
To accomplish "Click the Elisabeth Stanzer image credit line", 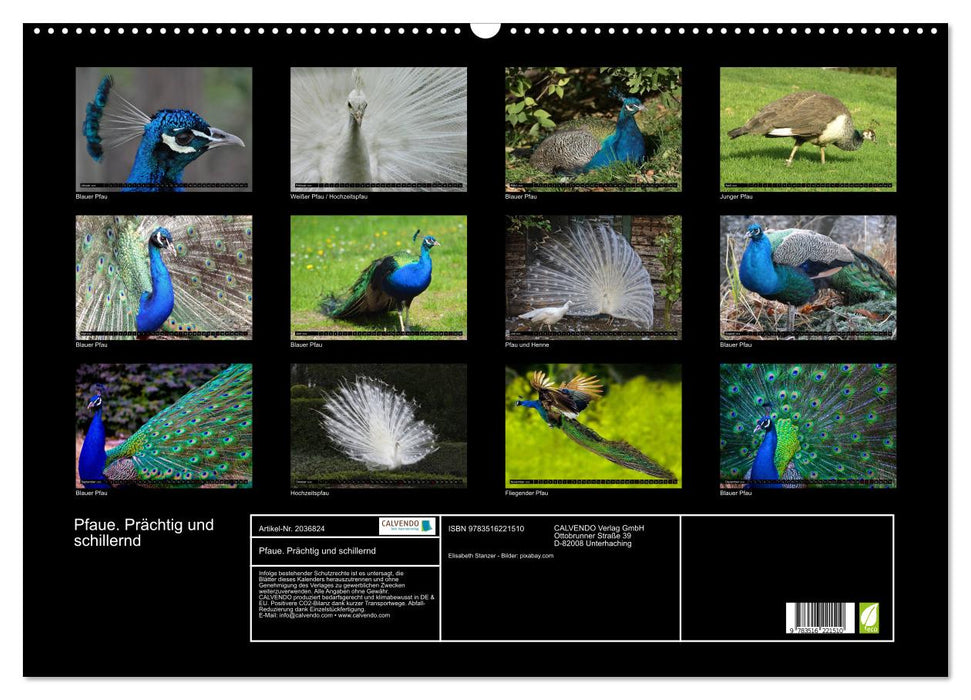I will tap(501, 555).
